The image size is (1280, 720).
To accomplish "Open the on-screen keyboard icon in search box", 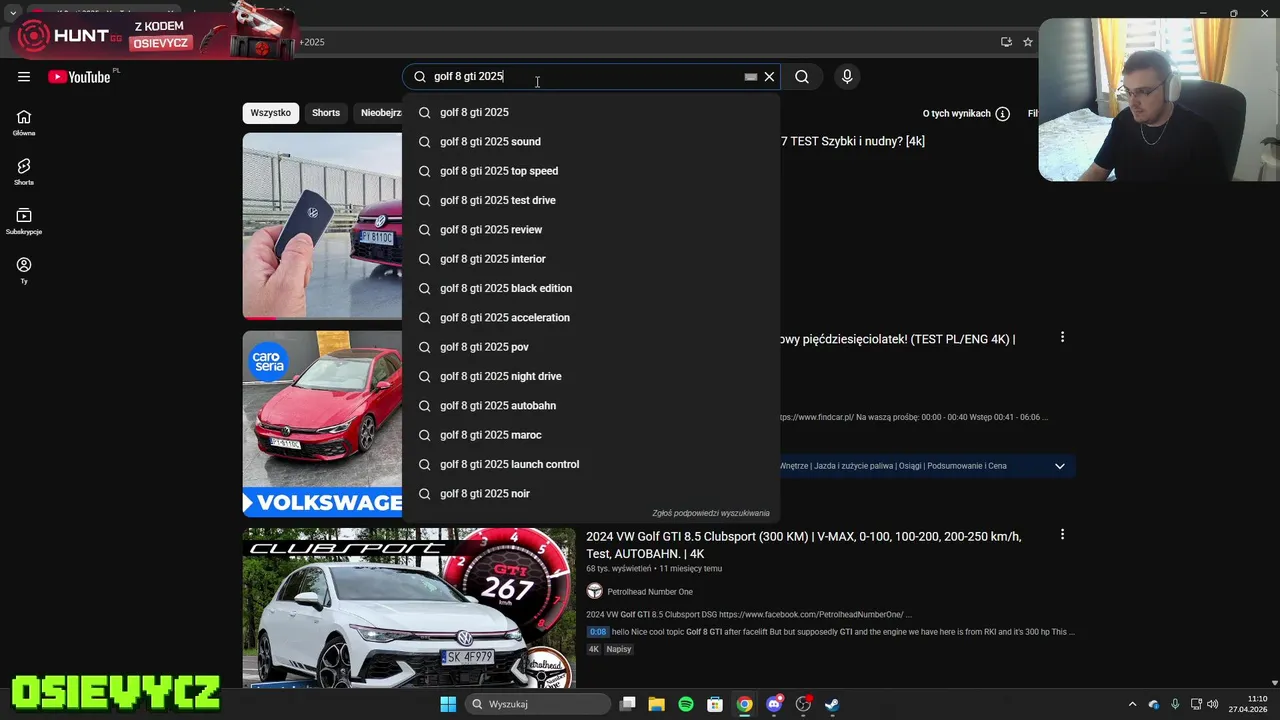I will pyautogui.click(x=750, y=77).
